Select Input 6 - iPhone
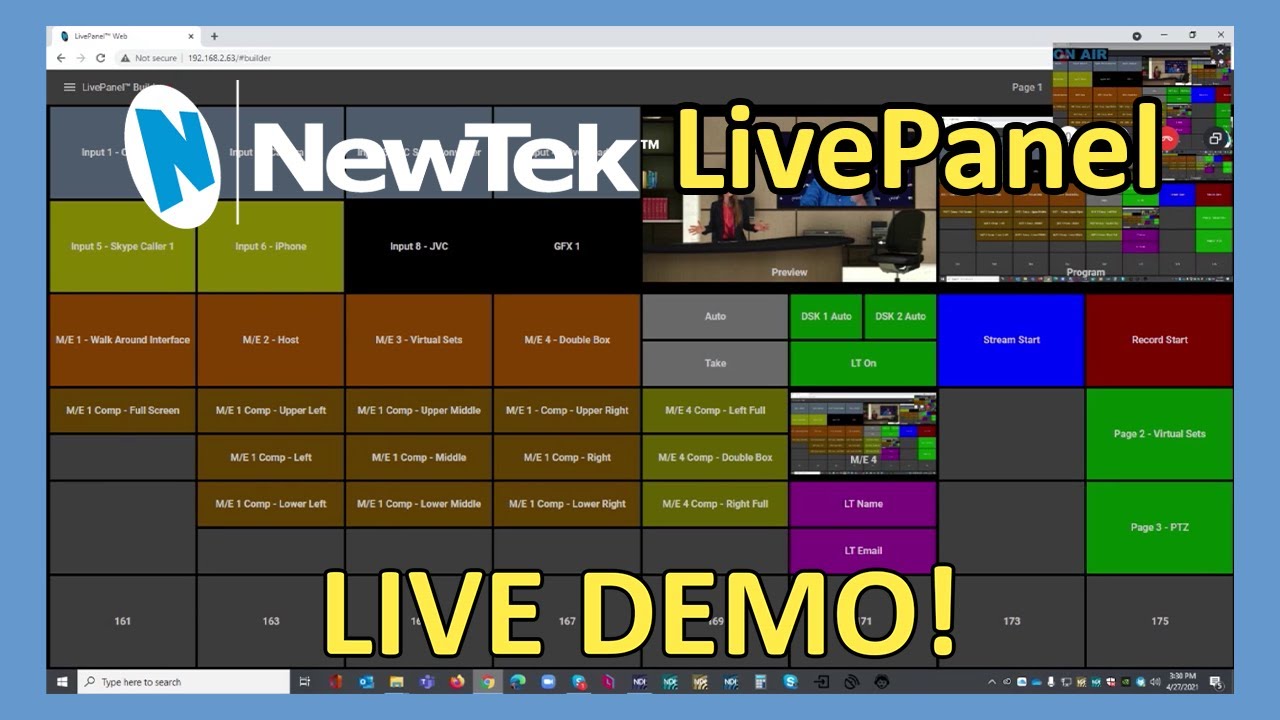 [271, 246]
